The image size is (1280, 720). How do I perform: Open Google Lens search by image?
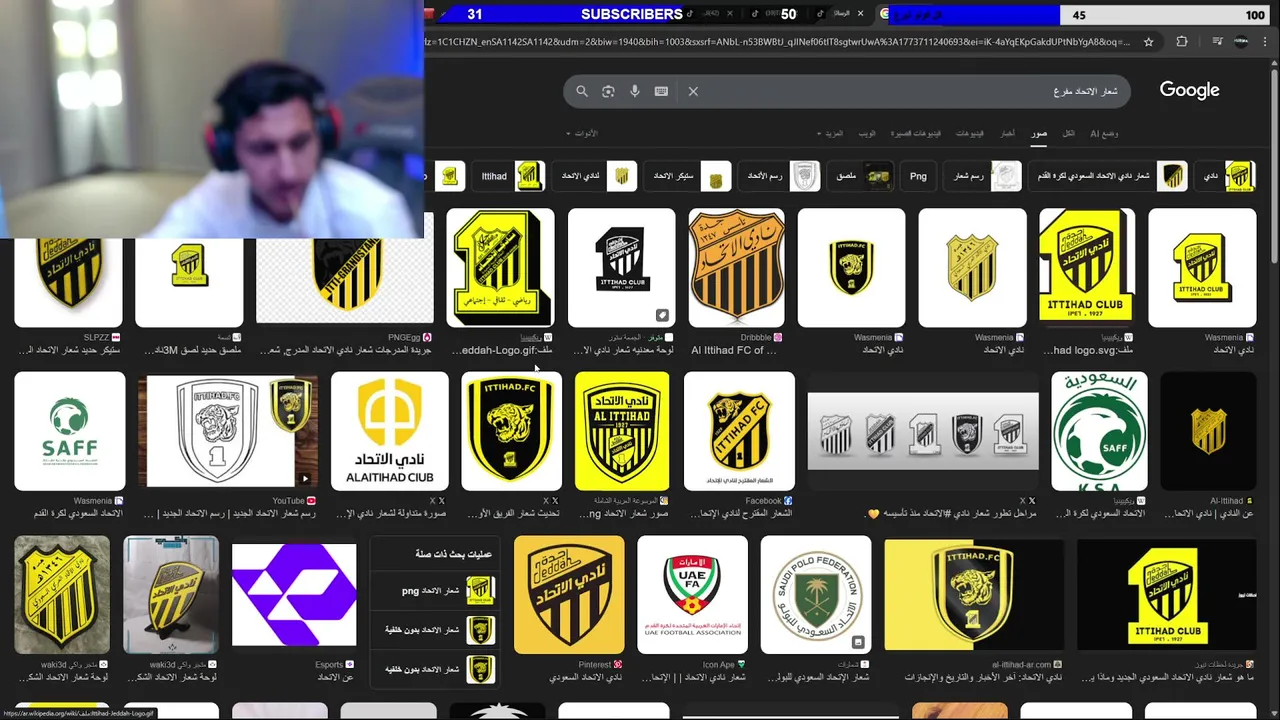click(x=608, y=91)
